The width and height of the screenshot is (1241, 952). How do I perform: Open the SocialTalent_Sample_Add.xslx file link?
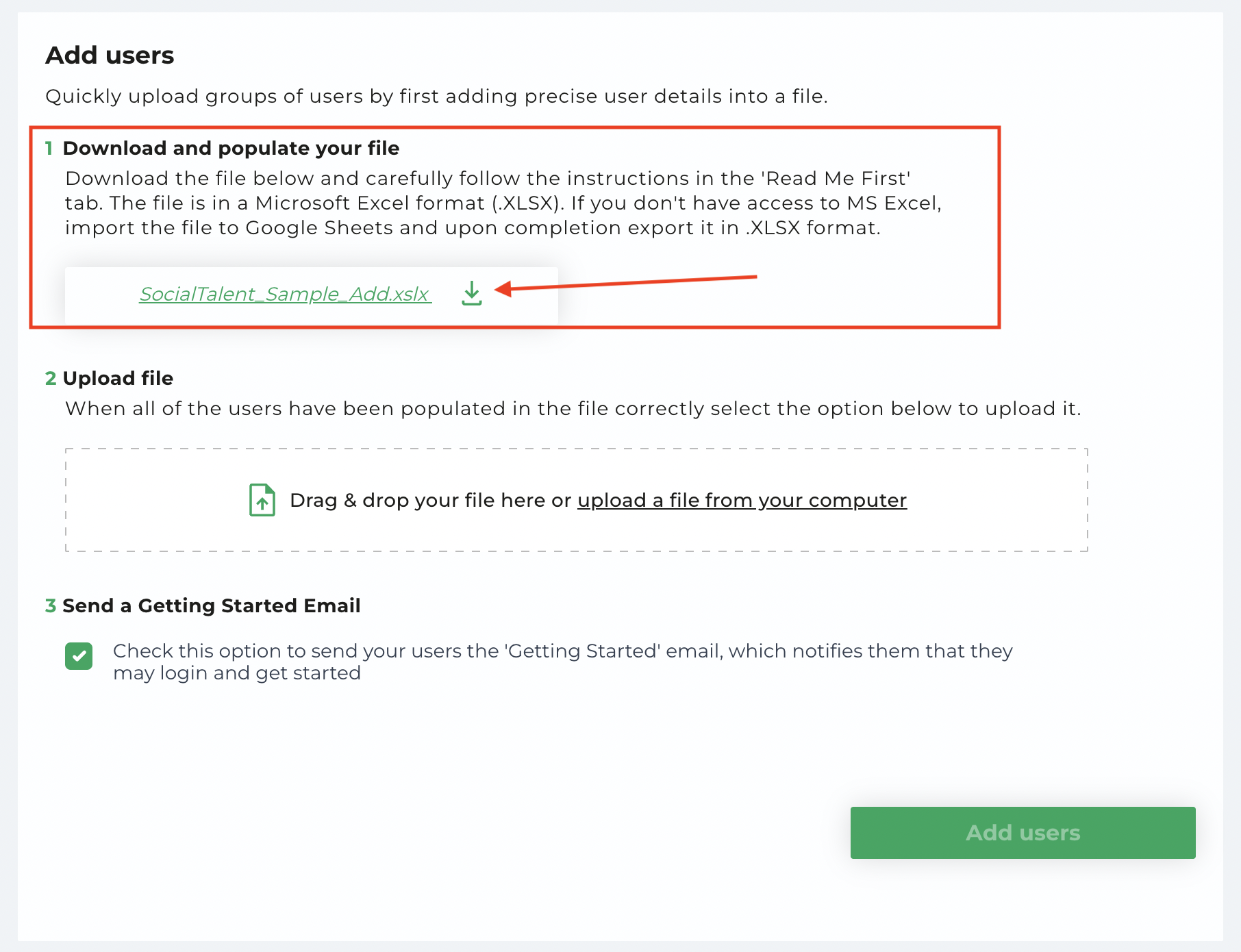[x=286, y=294]
